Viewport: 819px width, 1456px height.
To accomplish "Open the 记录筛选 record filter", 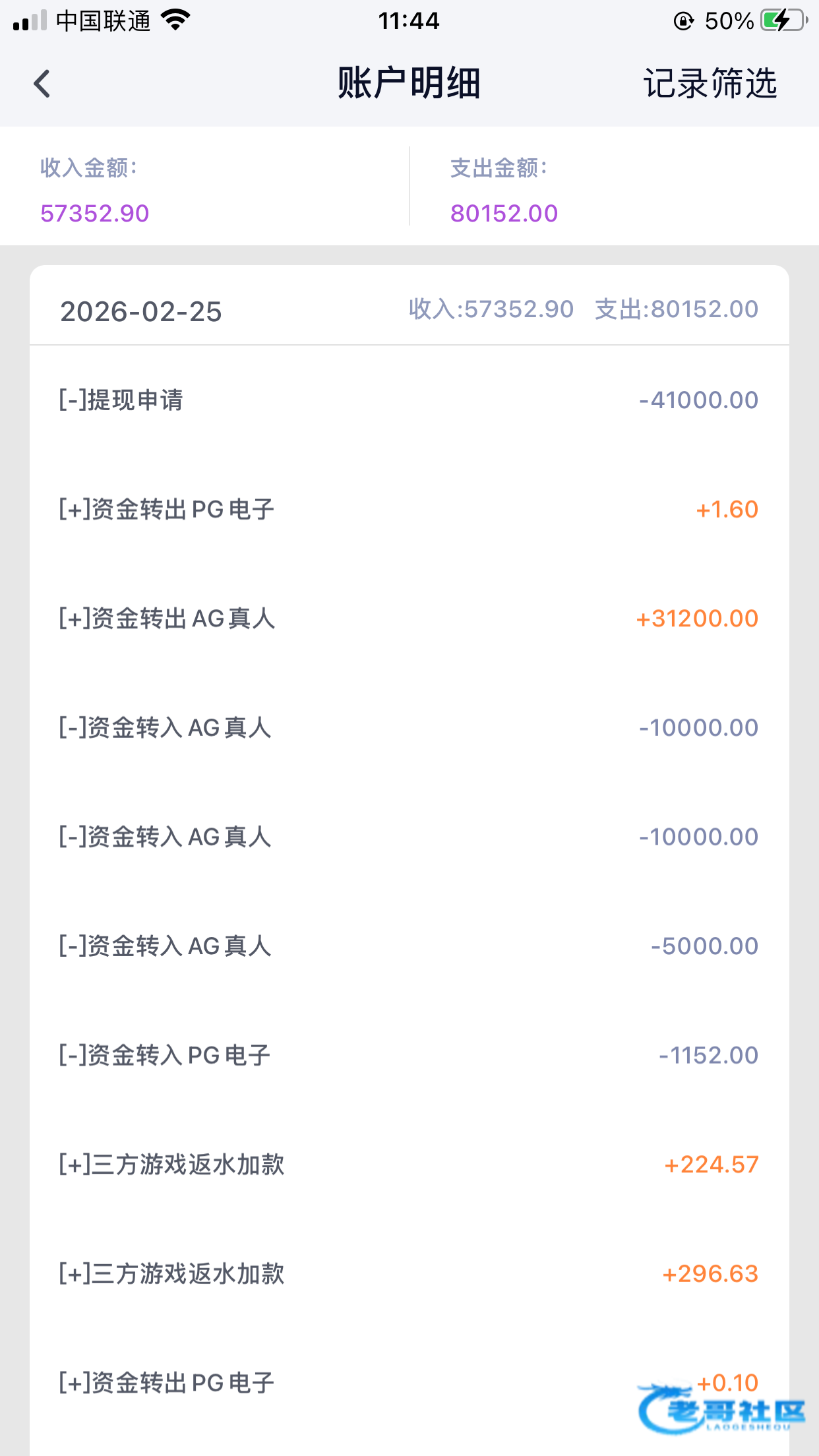I will [x=710, y=84].
